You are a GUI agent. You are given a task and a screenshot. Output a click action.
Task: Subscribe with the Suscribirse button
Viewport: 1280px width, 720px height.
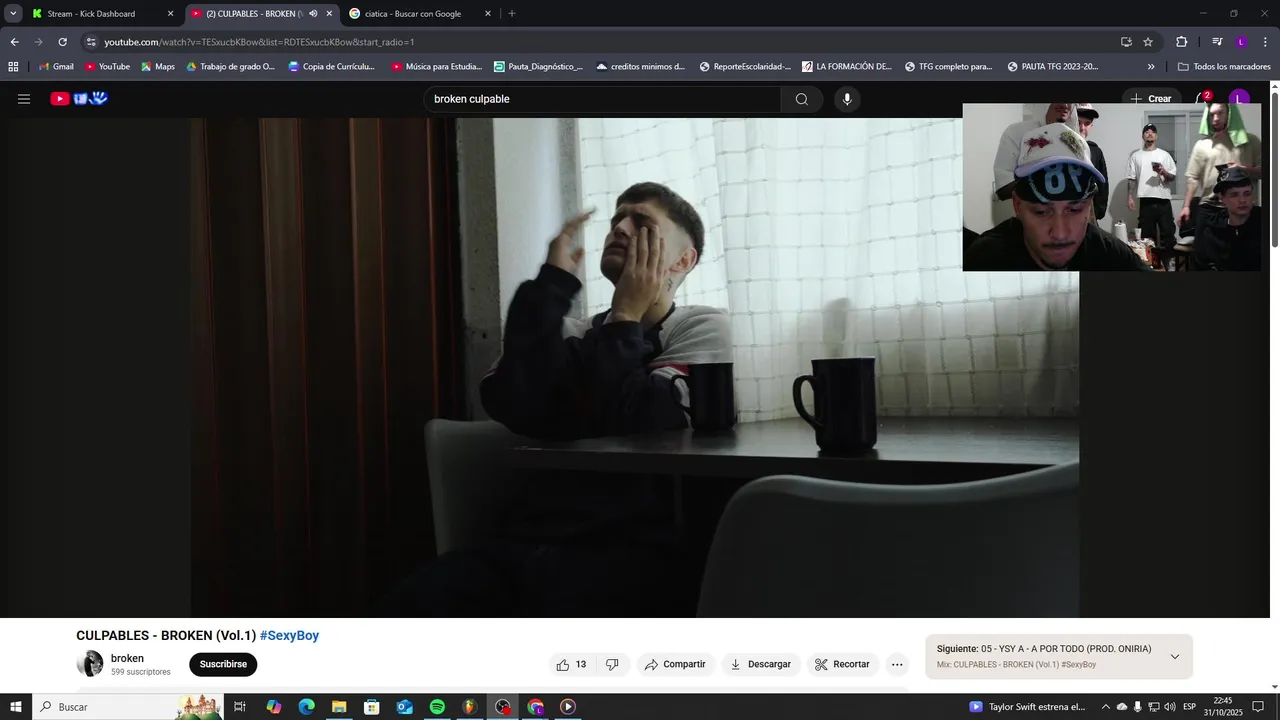tap(223, 664)
